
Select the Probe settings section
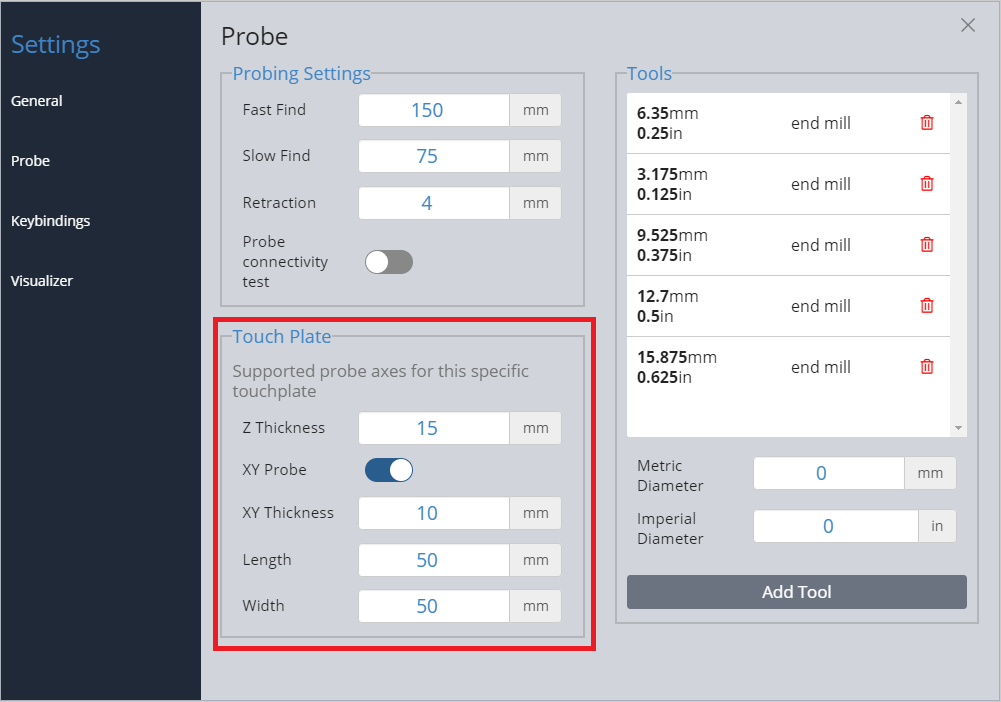(30, 161)
